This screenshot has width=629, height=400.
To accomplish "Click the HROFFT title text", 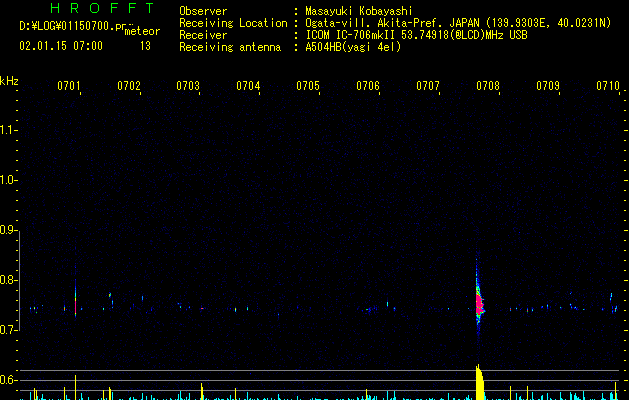I will (x=102, y=8).
